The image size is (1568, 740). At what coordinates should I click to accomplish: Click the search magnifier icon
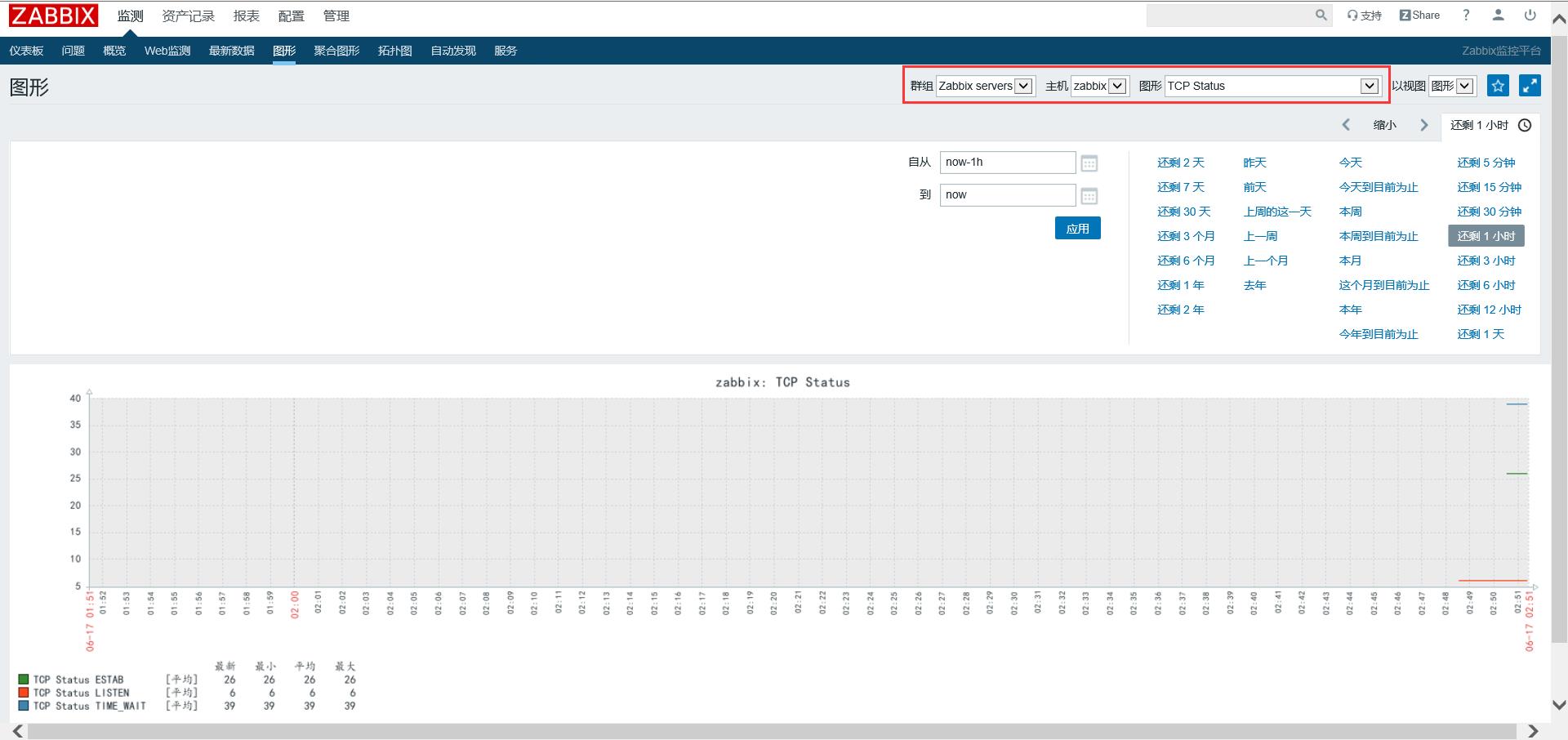point(1321,16)
